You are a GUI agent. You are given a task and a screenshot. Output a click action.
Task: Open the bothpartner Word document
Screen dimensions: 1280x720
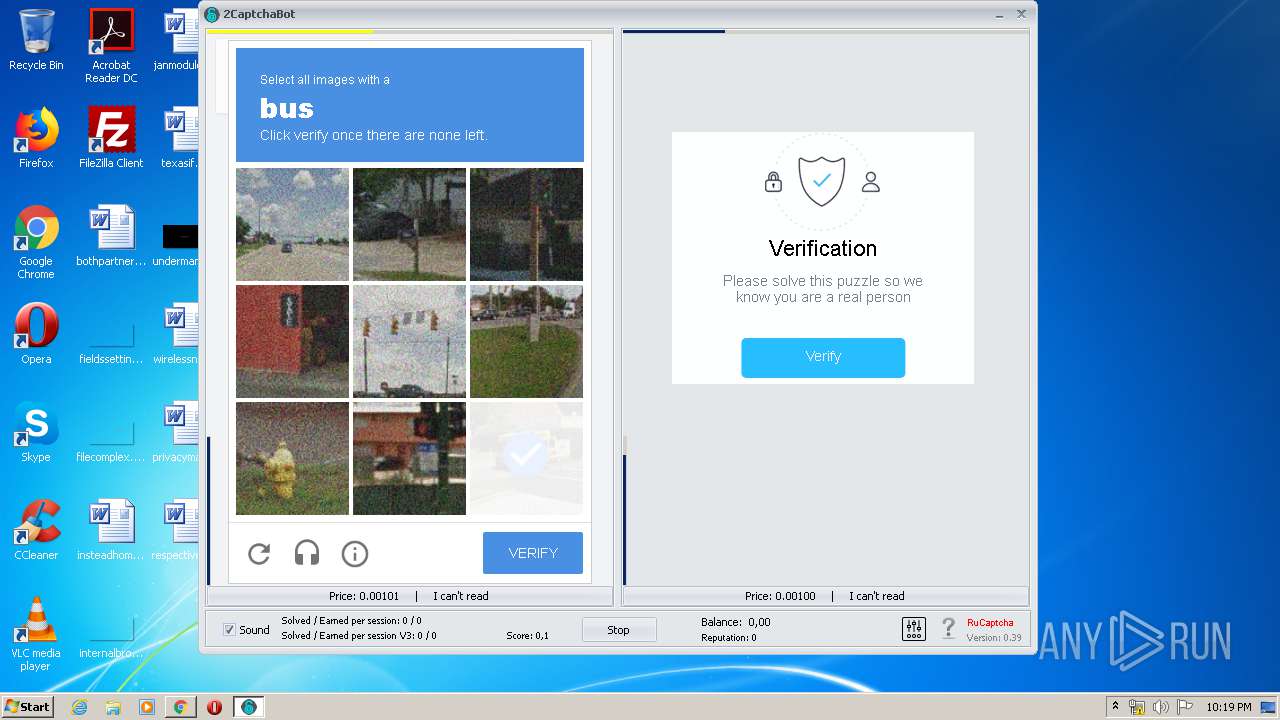[x=111, y=237]
